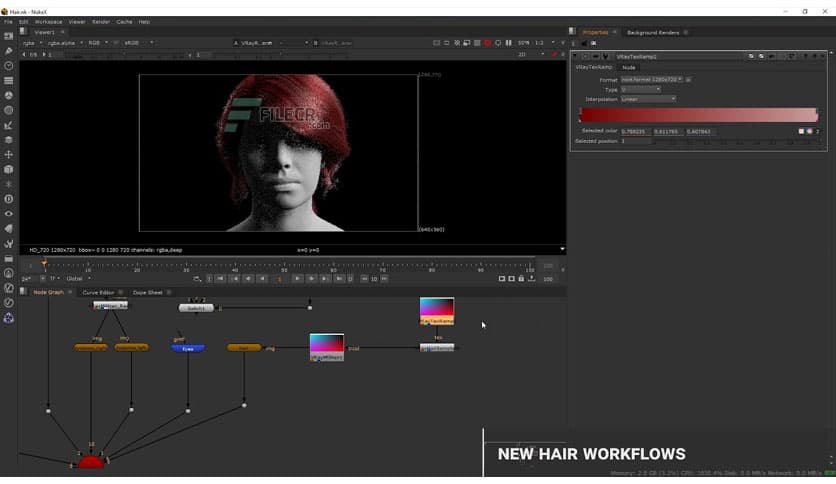This screenshot has height=484, width=836.
Task: Open the Color nodes toolbar menu
Action: click(9, 95)
